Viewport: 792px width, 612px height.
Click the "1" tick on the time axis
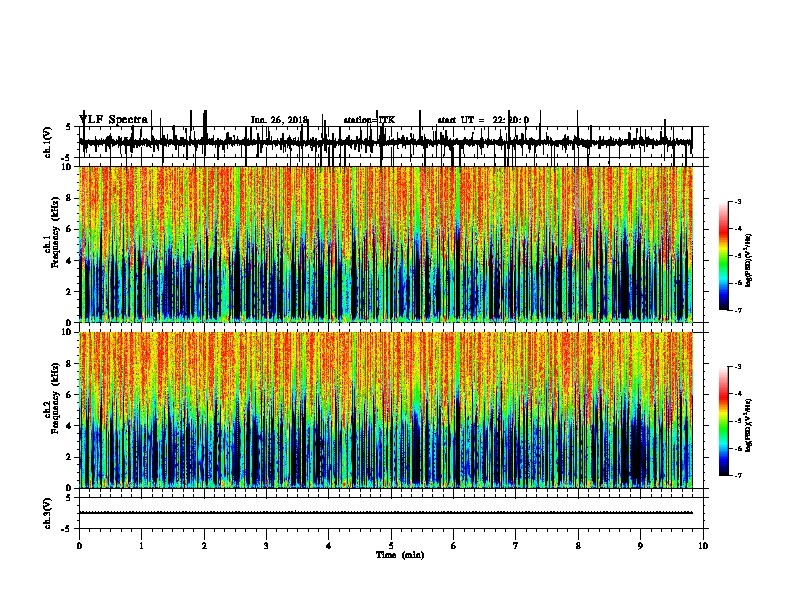coord(141,546)
